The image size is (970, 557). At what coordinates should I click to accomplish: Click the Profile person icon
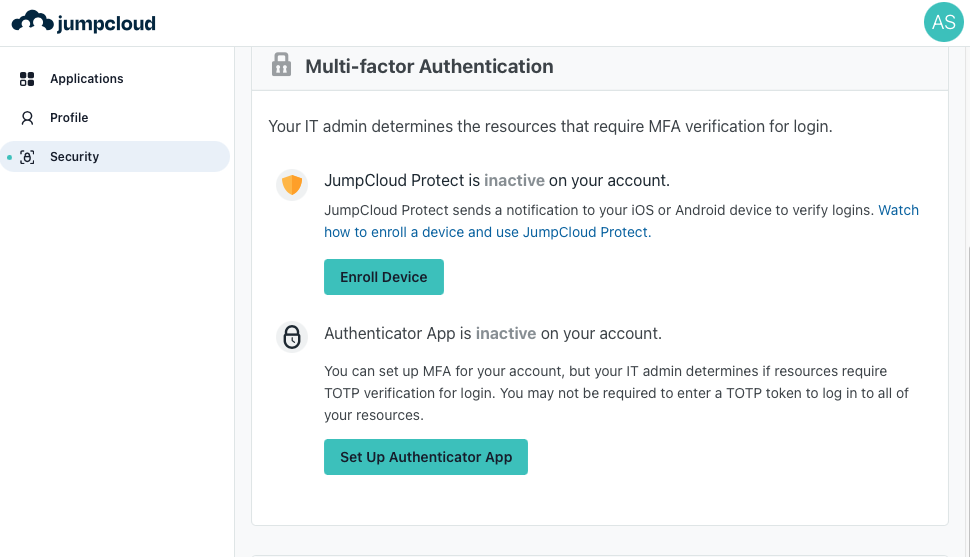click(x=27, y=118)
